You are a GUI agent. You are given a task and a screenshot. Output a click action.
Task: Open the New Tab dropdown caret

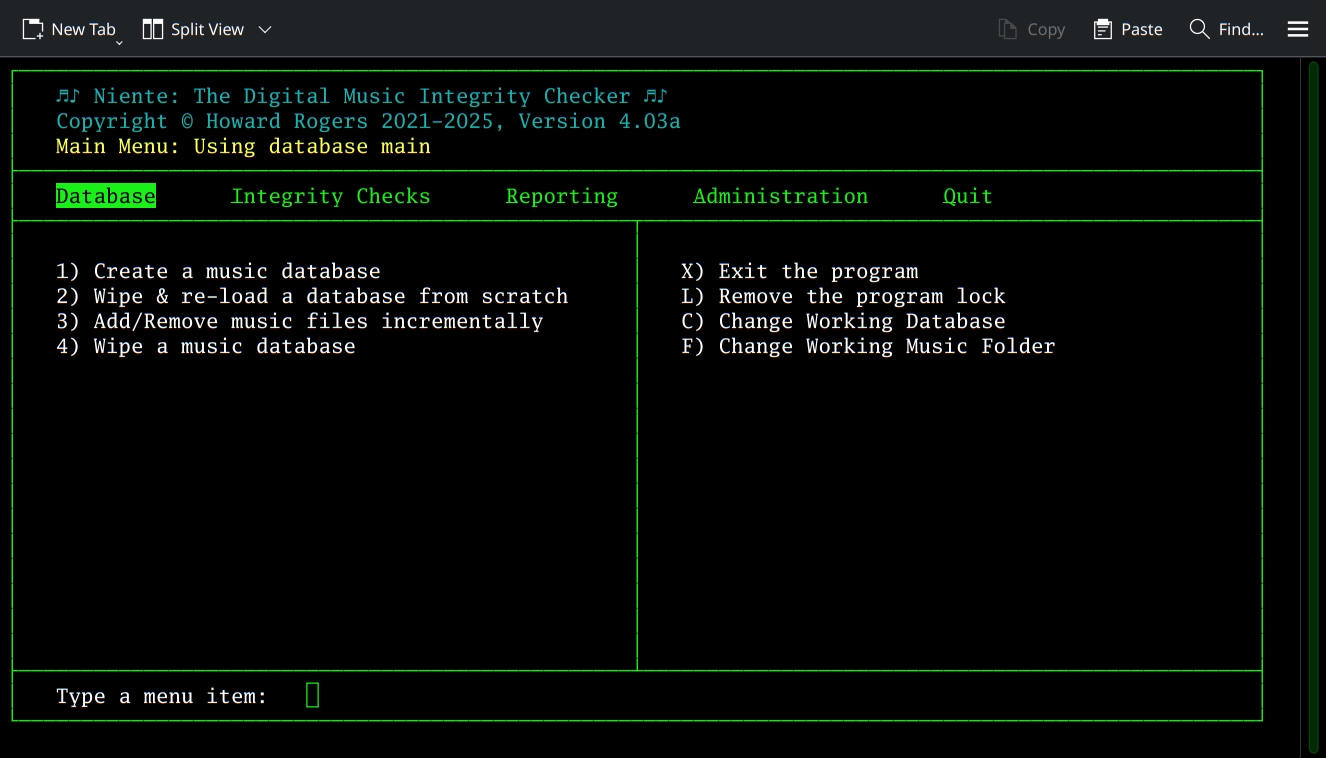(119, 41)
